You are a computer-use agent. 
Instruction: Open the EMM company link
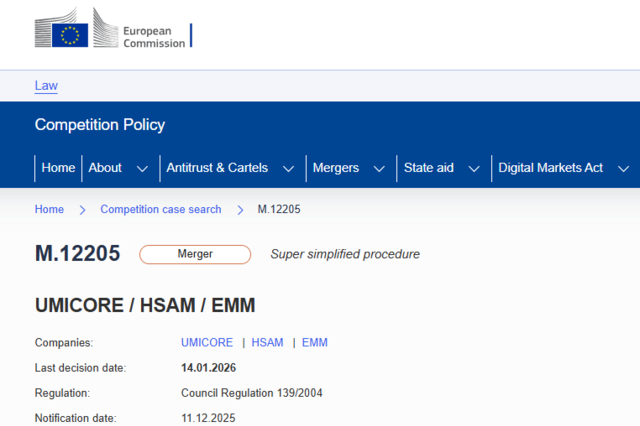[315, 342]
